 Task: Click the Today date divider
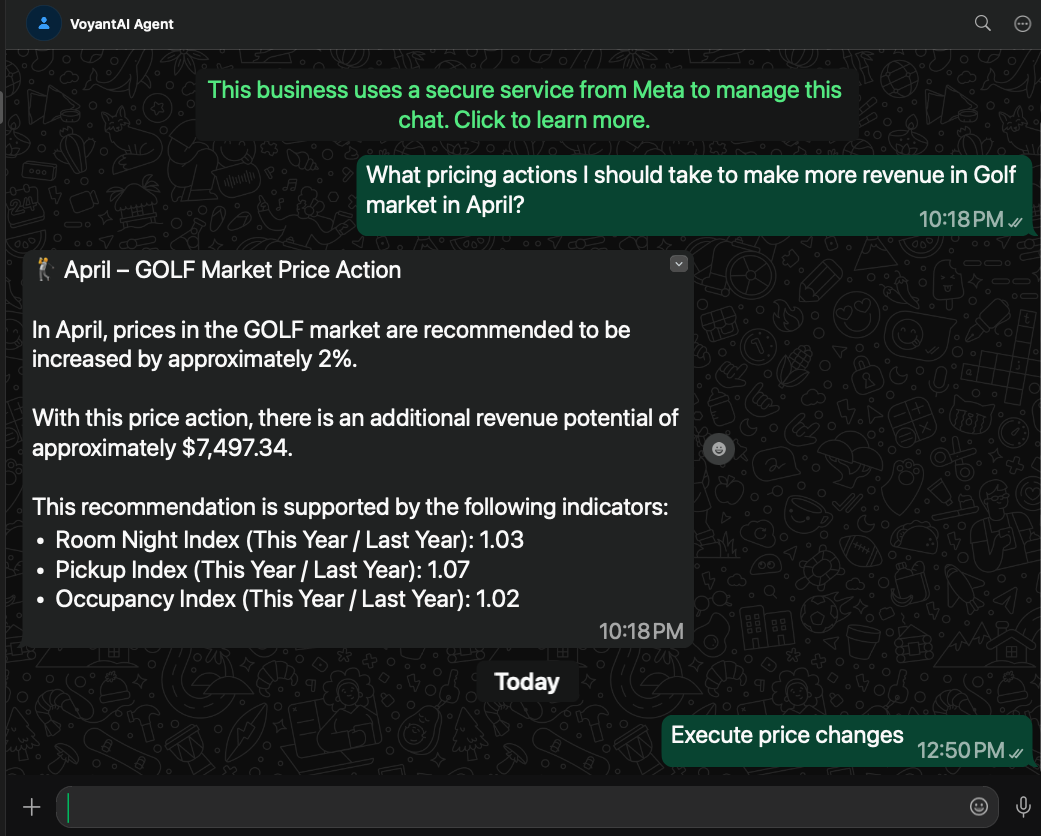click(x=526, y=682)
